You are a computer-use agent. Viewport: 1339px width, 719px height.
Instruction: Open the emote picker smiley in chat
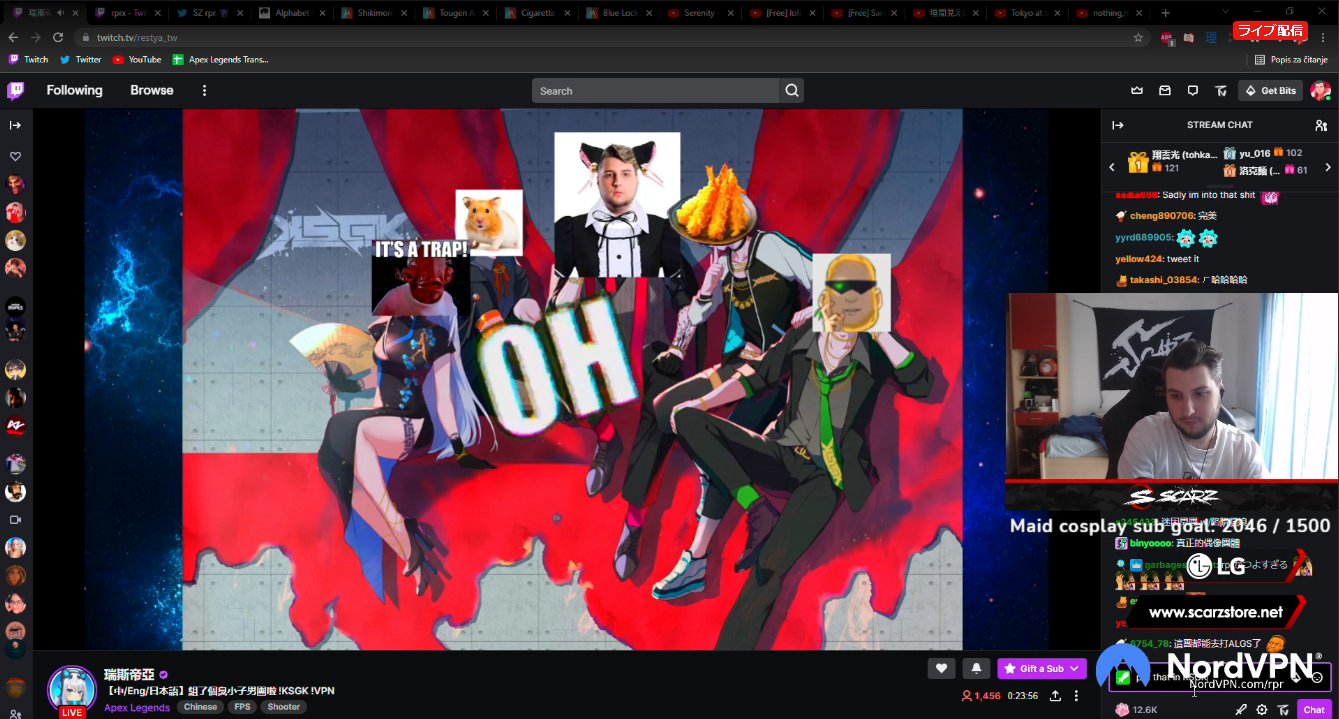point(1317,677)
